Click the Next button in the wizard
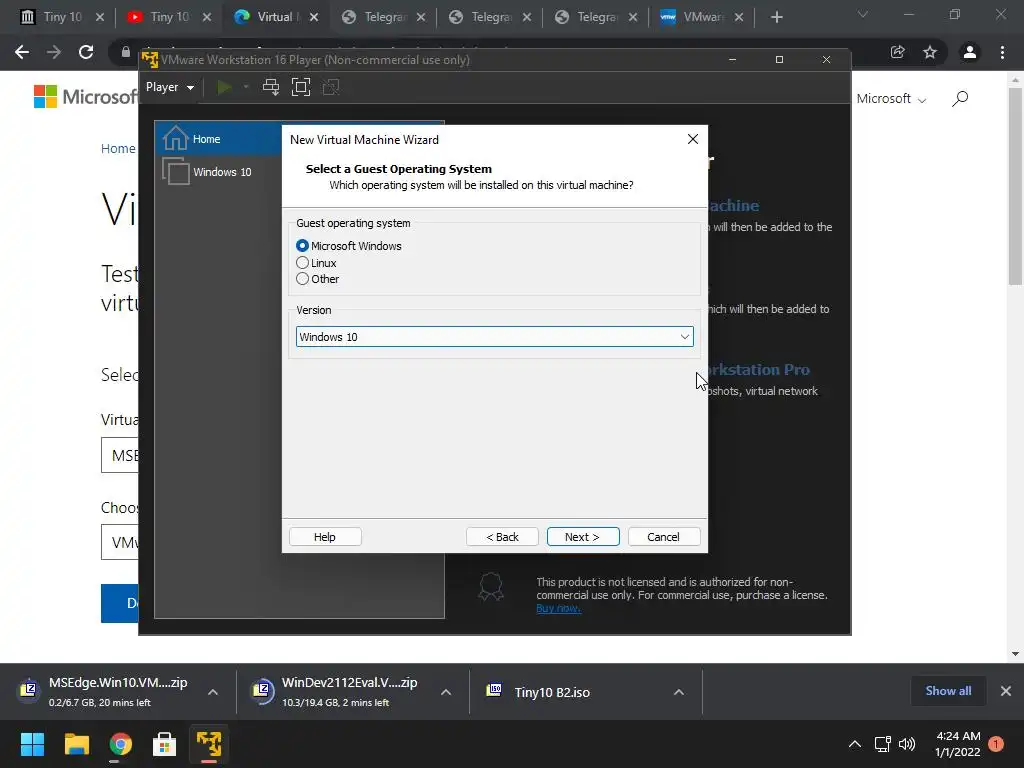Viewport: 1024px width, 768px height. (x=583, y=537)
